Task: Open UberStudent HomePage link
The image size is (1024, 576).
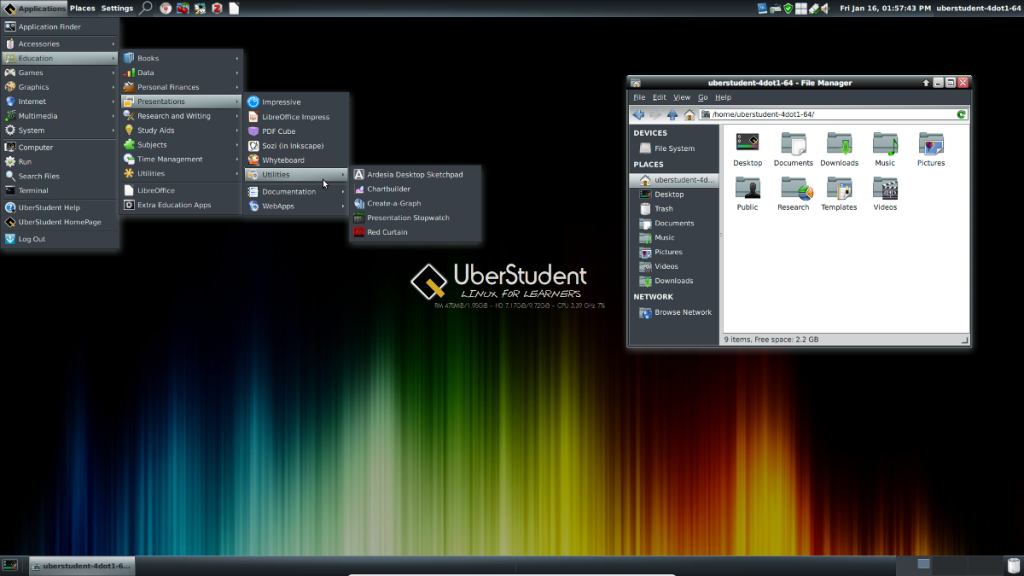Action: (59, 222)
